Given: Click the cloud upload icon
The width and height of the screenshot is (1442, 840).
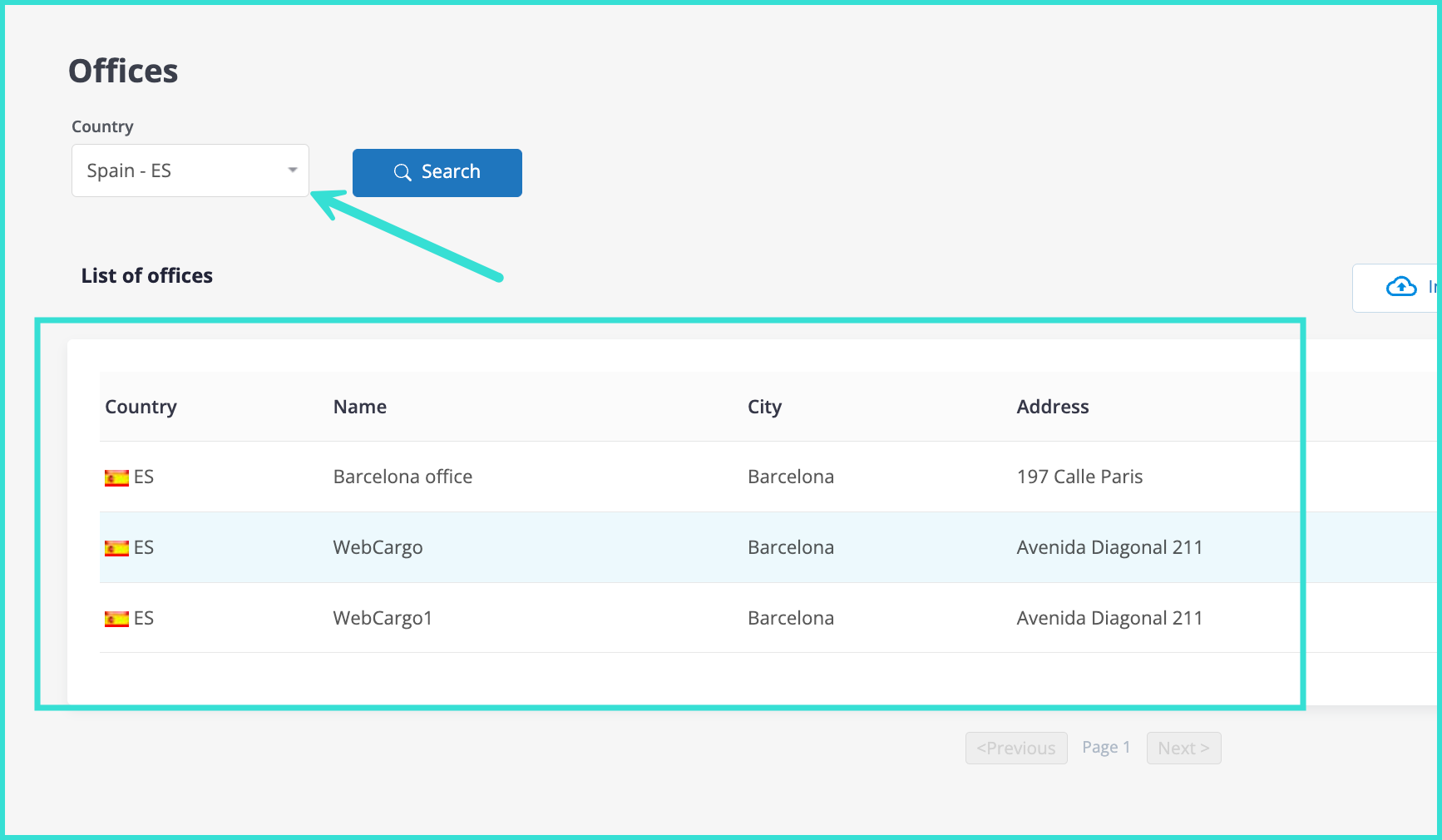Looking at the screenshot, I should (1401, 287).
